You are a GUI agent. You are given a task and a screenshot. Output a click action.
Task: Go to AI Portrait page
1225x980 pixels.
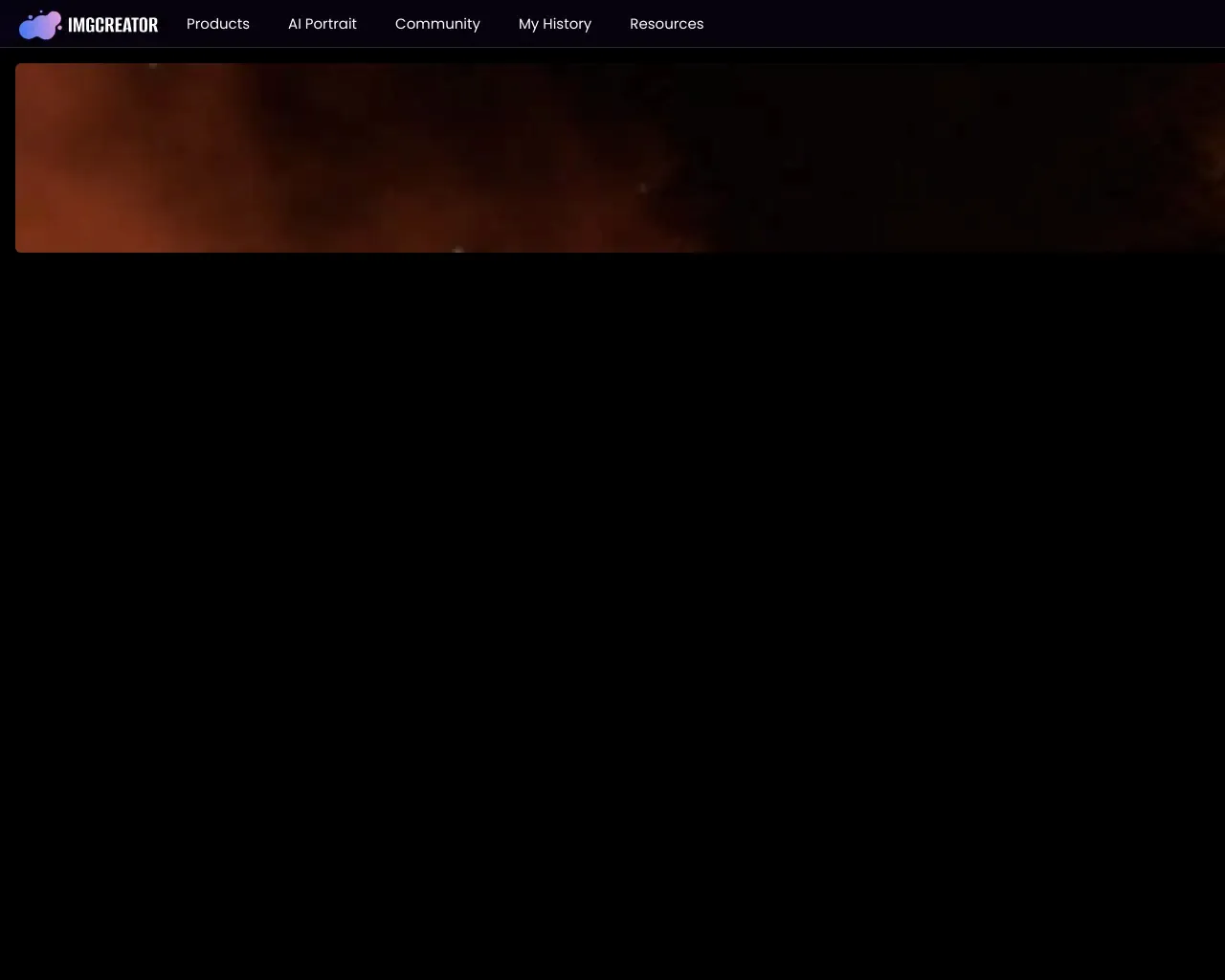(323, 24)
